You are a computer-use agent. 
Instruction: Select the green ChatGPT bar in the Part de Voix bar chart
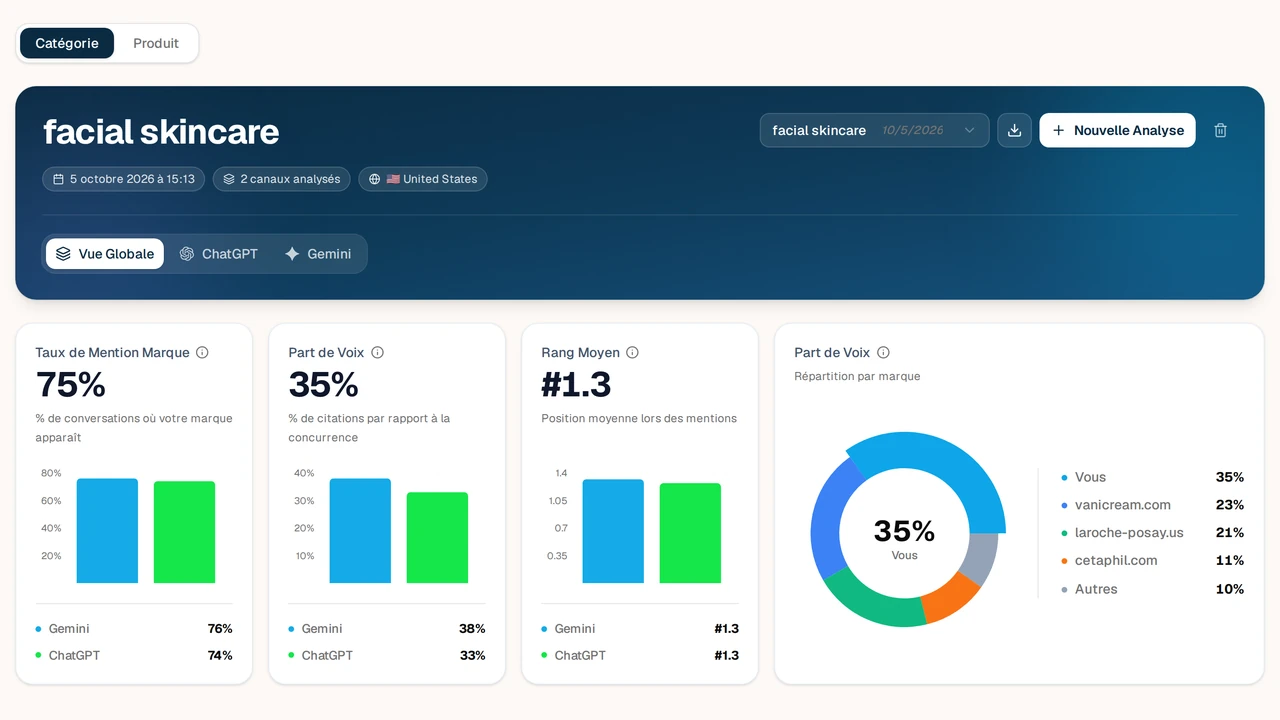(x=437, y=538)
